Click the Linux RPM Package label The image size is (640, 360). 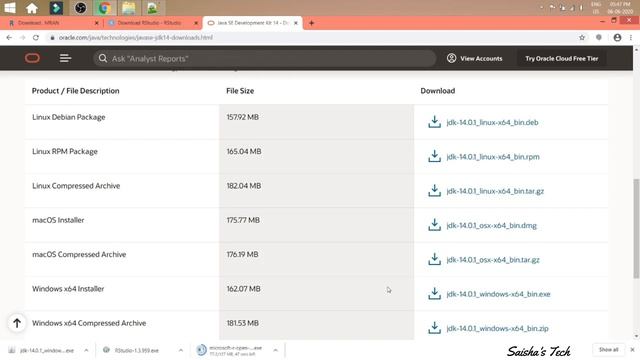[x=65, y=151]
